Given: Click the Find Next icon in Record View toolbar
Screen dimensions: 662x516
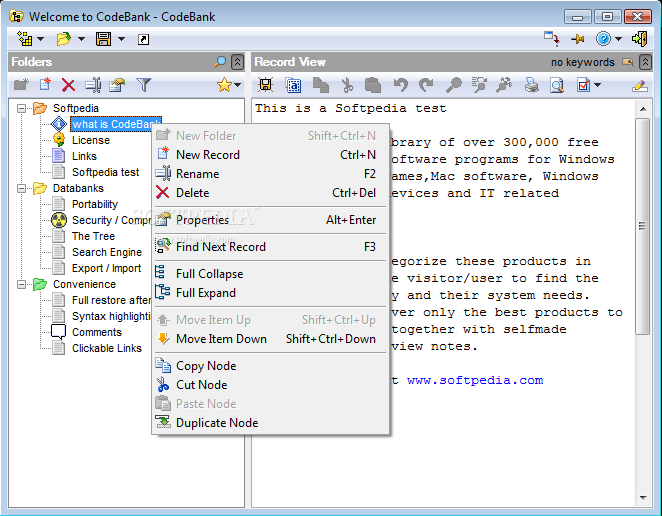Looking at the screenshot, I should pyautogui.click(x=504, y=85).
